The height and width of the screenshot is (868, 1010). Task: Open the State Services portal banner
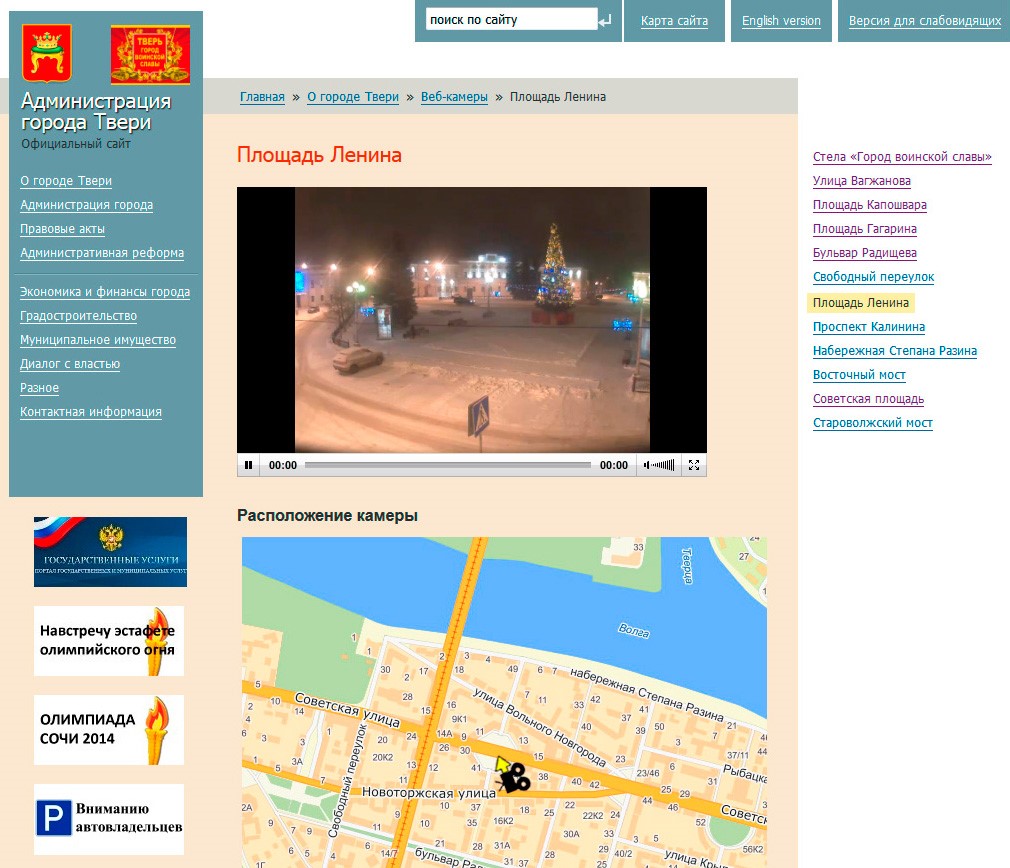[110, 551]
